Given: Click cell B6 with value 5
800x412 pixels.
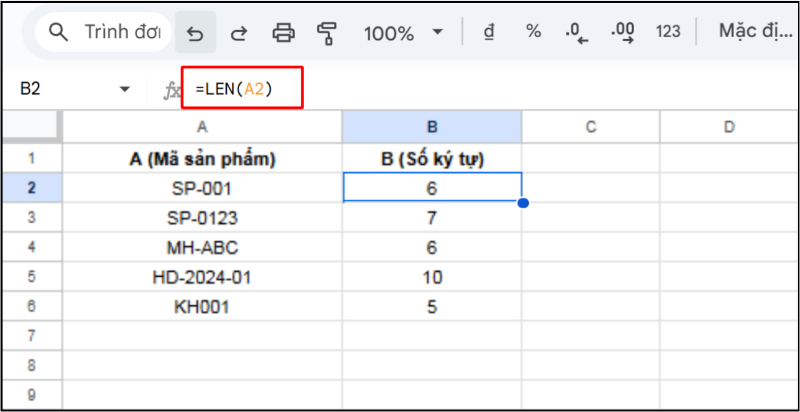Looking at the screenshot, I should (432, 306).
